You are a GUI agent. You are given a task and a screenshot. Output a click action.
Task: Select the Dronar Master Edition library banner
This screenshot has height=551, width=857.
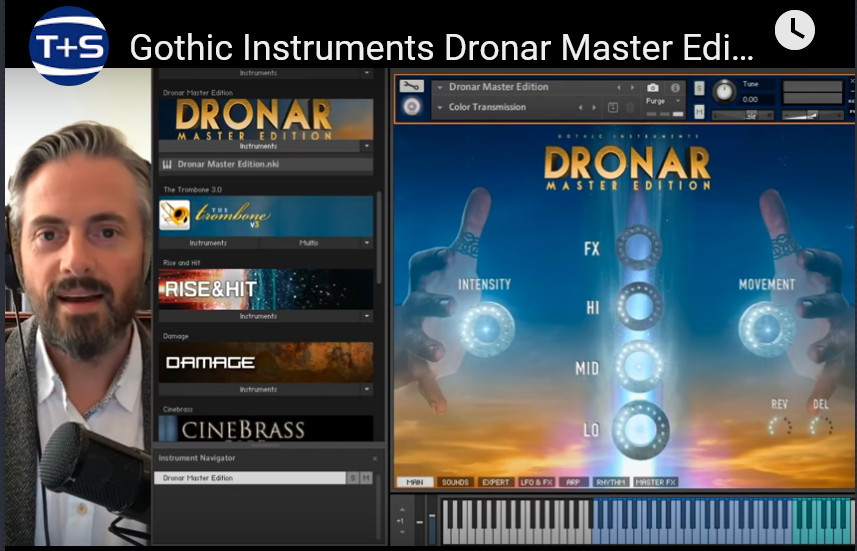point(266,119)
